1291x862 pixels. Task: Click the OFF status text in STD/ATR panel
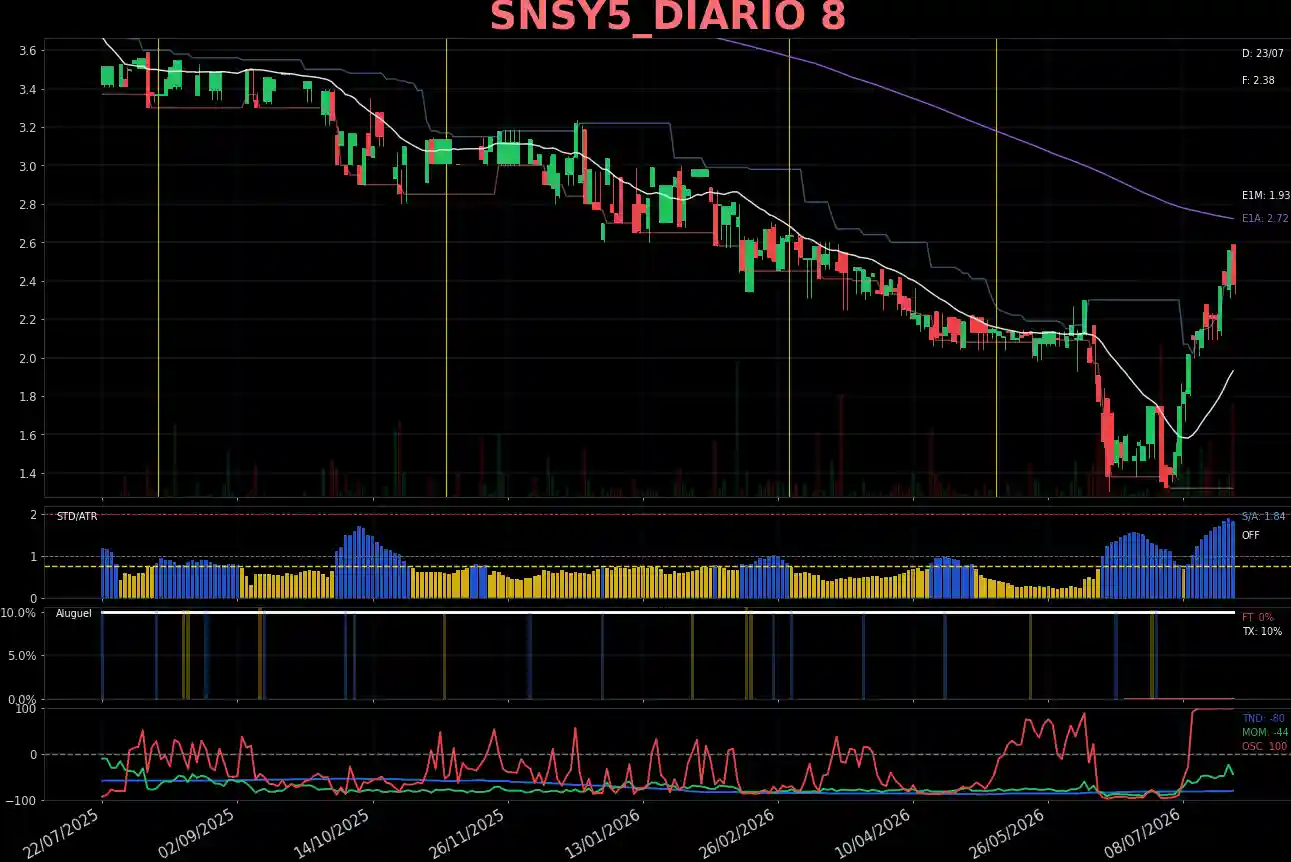pos(1251,535)
